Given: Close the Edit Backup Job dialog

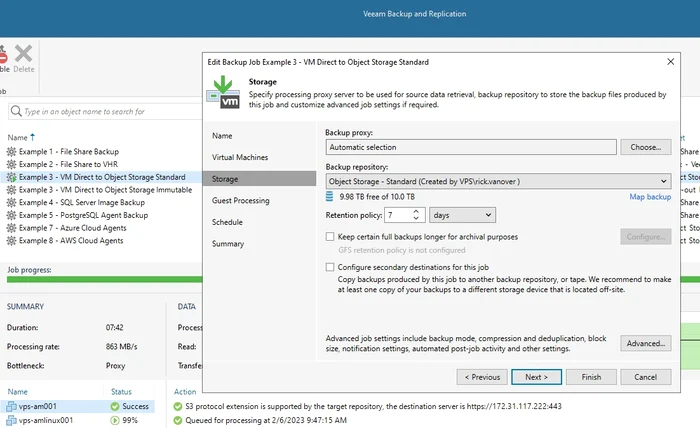Looking at the screenshot, I should click(x=671, y=62).
